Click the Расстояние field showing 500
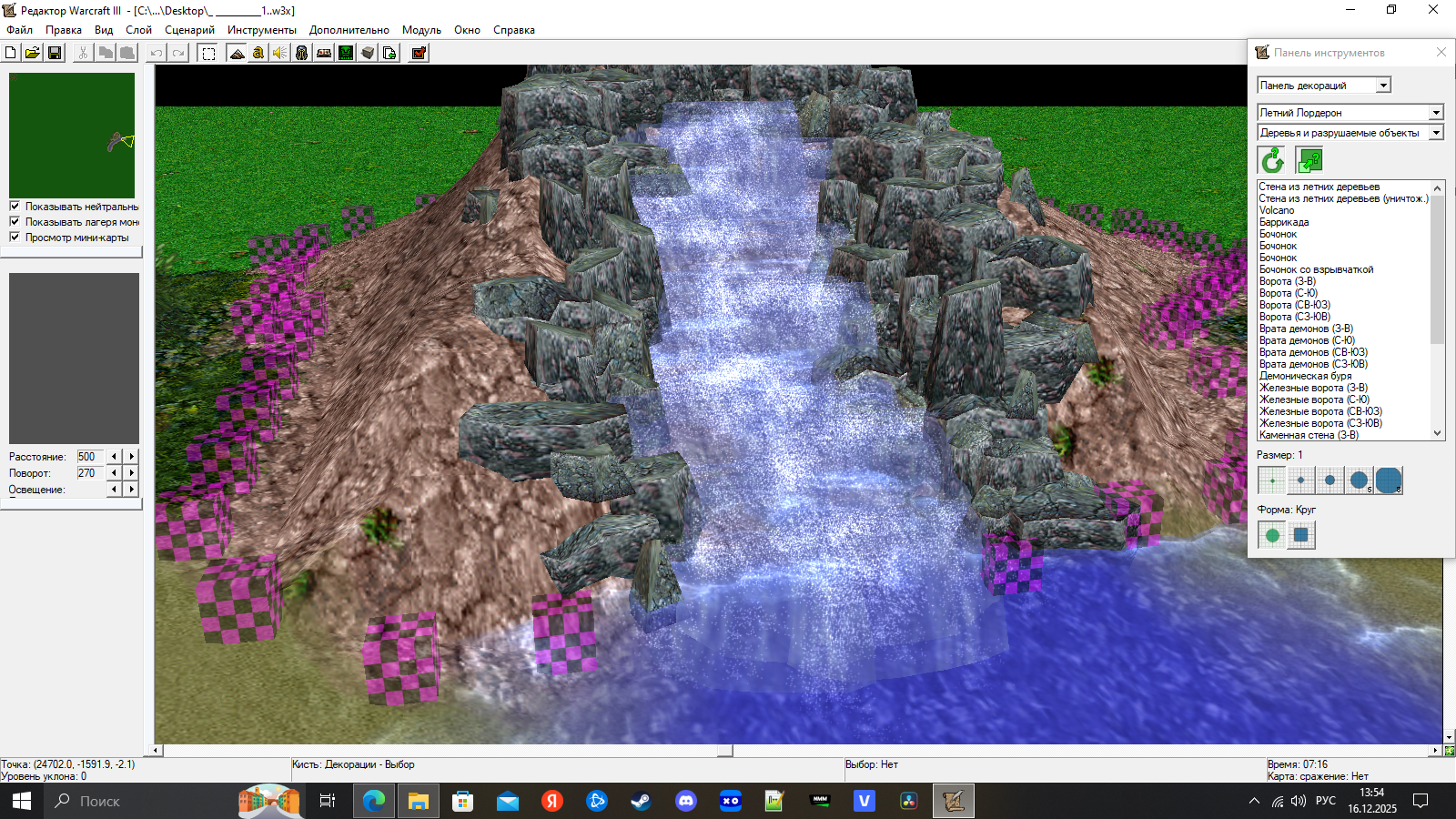 (90, 457)
